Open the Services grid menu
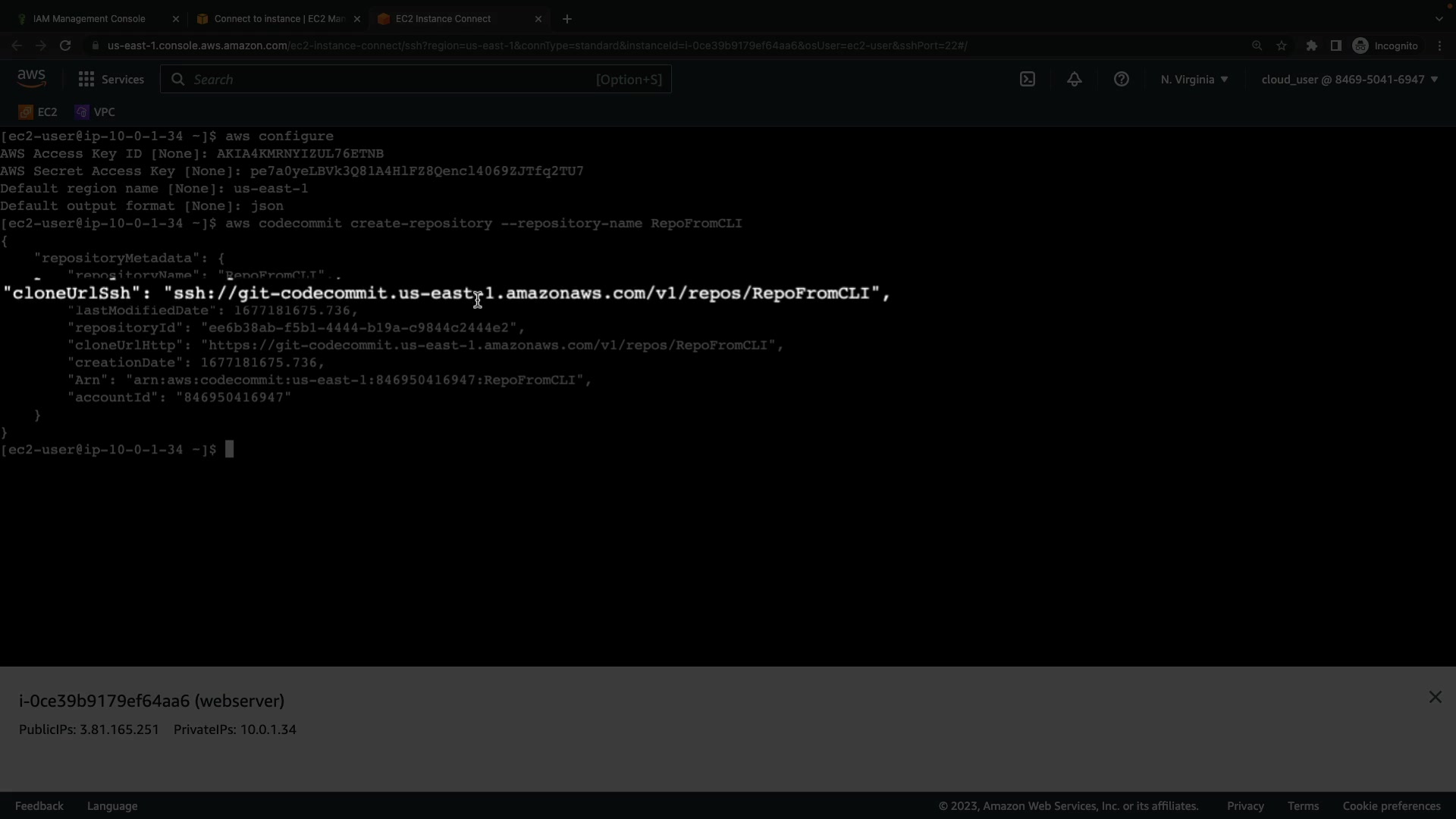Viewport: 1456px width, 819px height. pos(111,80)
